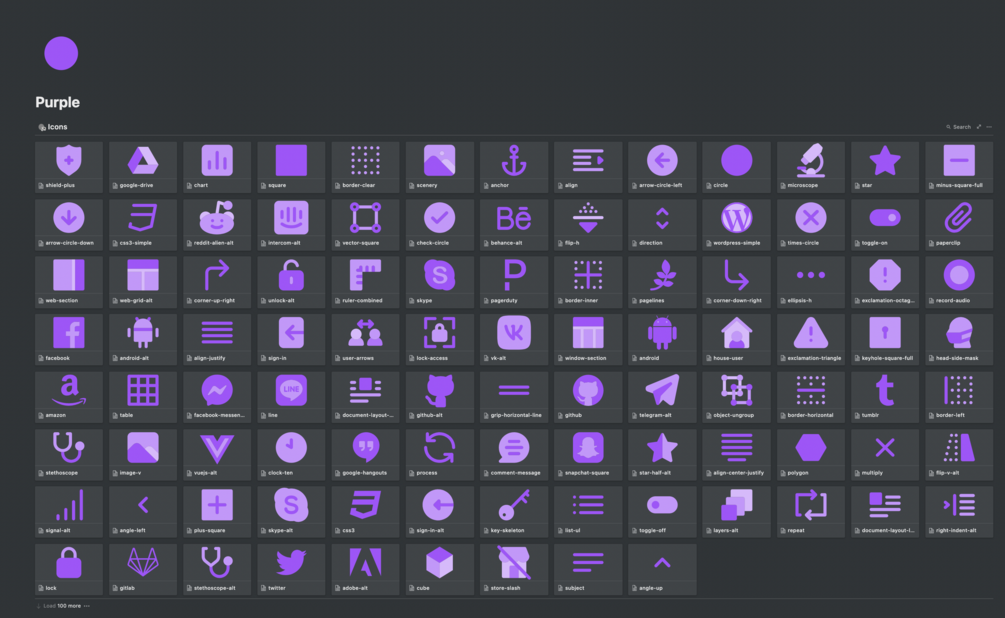The image size is (1005, 618).
Task: Click the head-side-mask icon card
Action: 959,339
